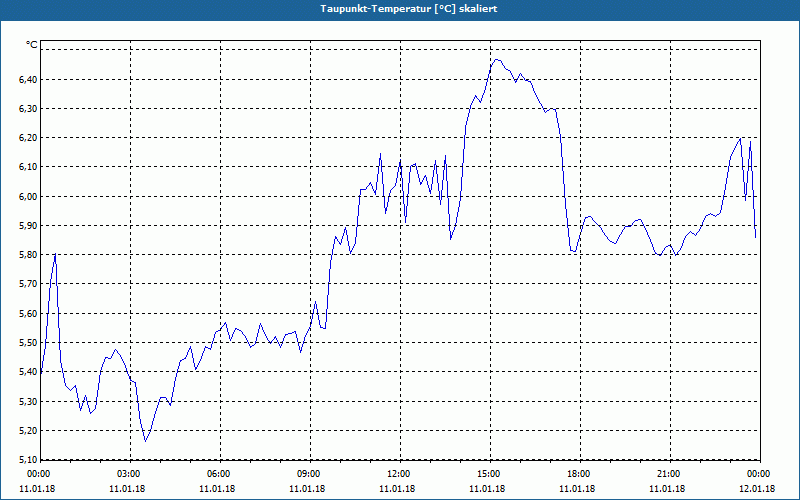Screen dimensions: 800x500
Task: Click the 11.01.18 date under 12:00
Action: pos(397,489)
